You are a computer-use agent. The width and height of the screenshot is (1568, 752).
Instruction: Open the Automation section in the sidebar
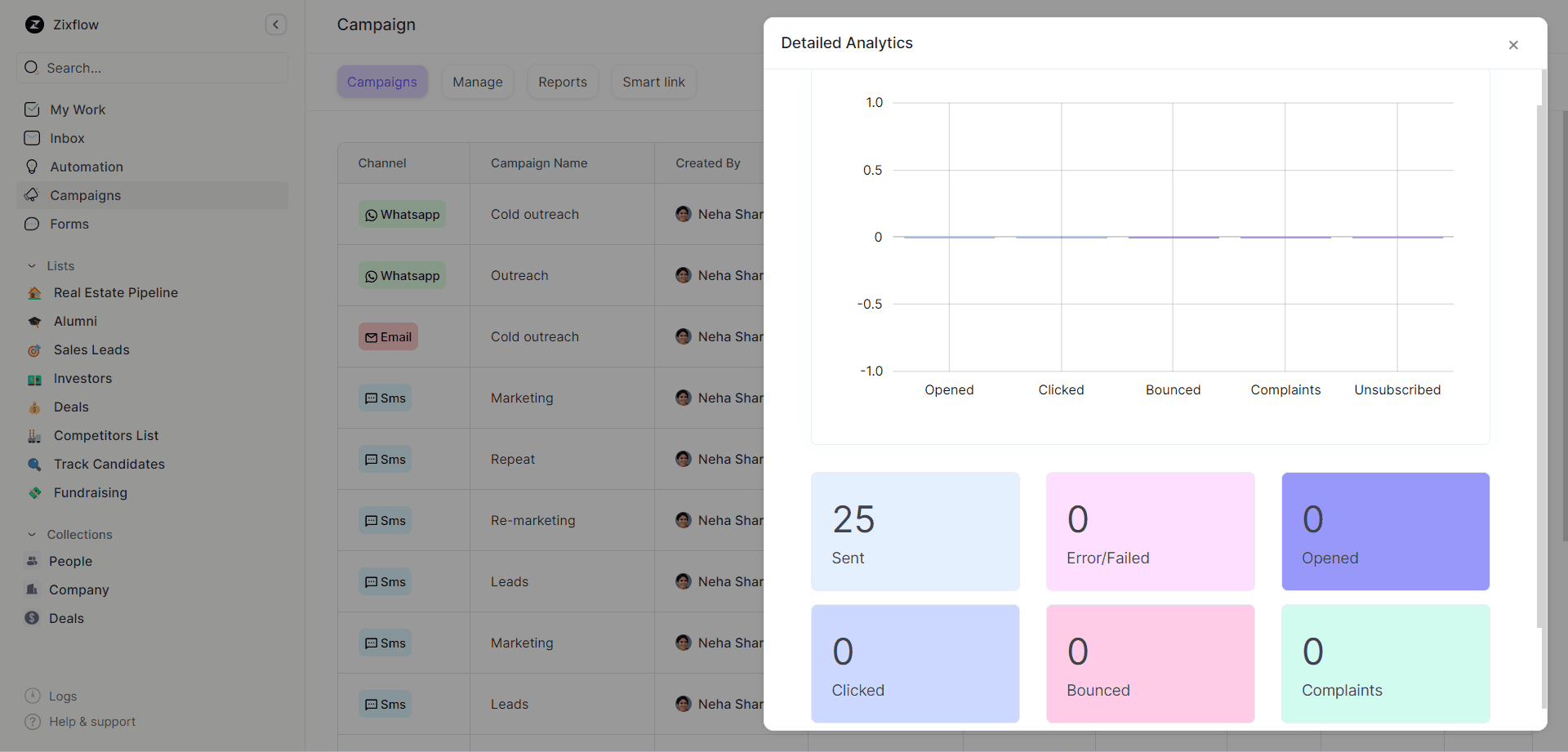(x=84, y=167)
